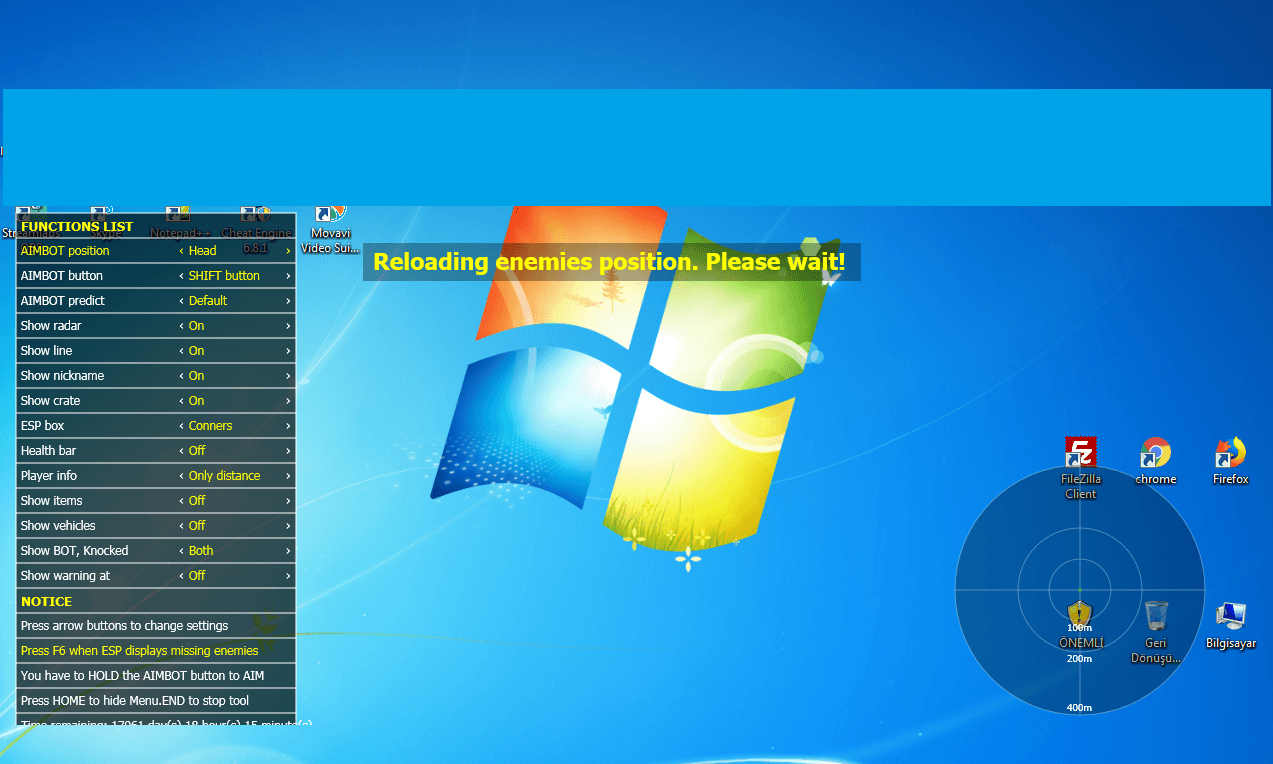Screen dimensions: 1273x764
Task: Select the "AIMBOT position" label
Action: coord(65,251)
